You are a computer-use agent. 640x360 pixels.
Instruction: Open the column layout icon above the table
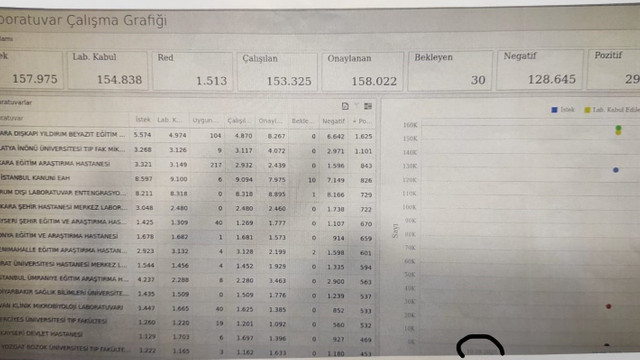tap(368, 106)
